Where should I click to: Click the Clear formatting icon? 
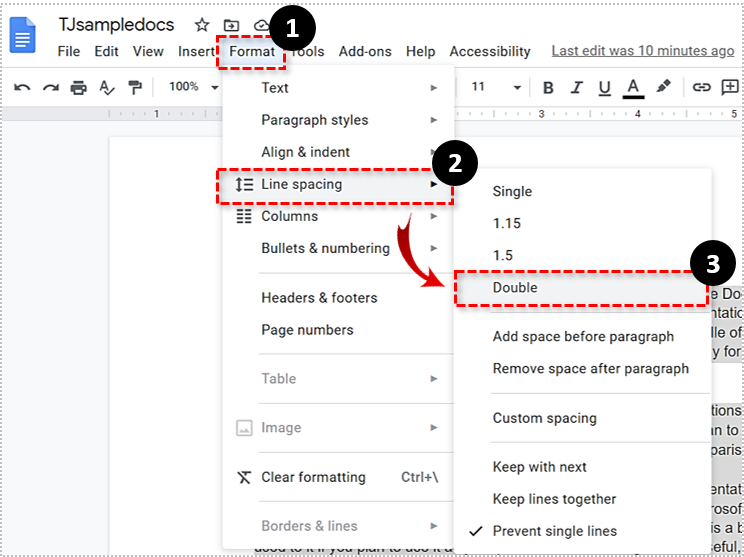tap(244, 477)
